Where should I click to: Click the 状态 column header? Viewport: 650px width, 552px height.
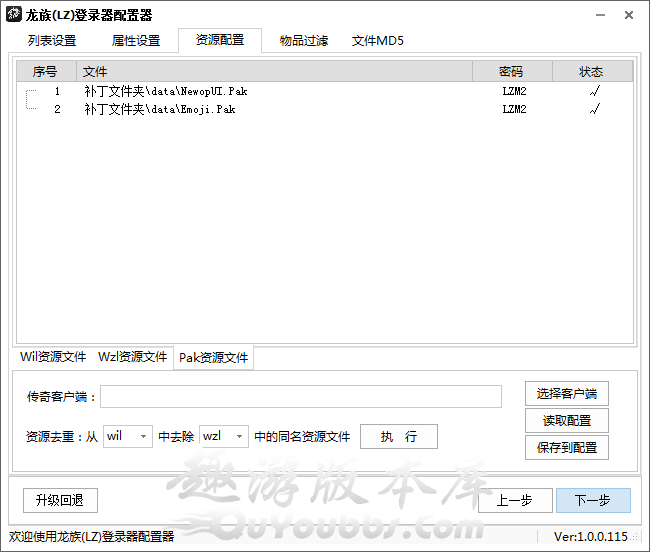pyautogui.click(x=591, y=72)
